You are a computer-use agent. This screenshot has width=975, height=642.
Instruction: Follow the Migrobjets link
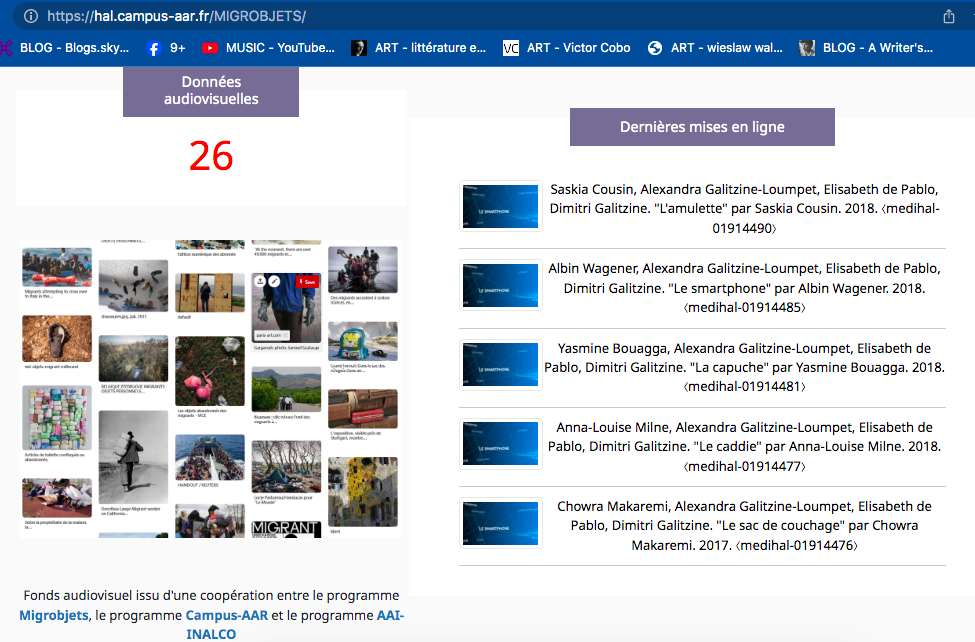[x=53, y=615]
